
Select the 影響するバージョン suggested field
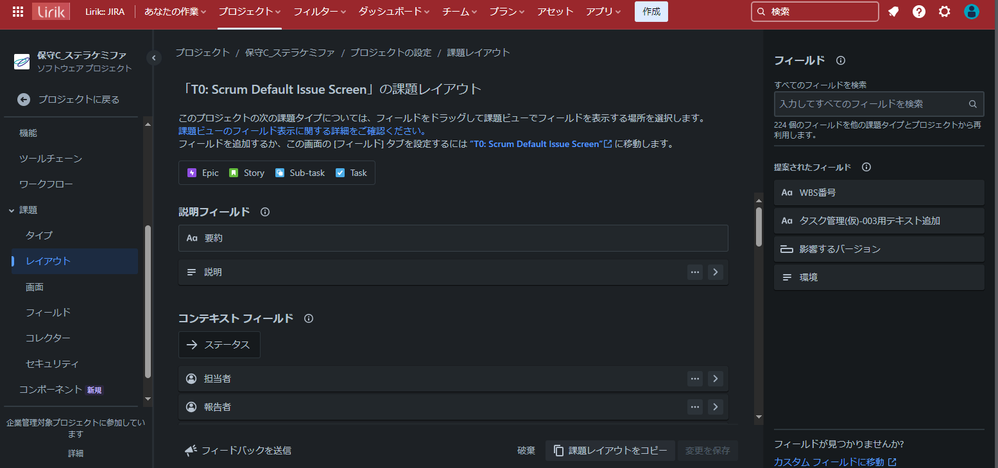tap(879, 249)
